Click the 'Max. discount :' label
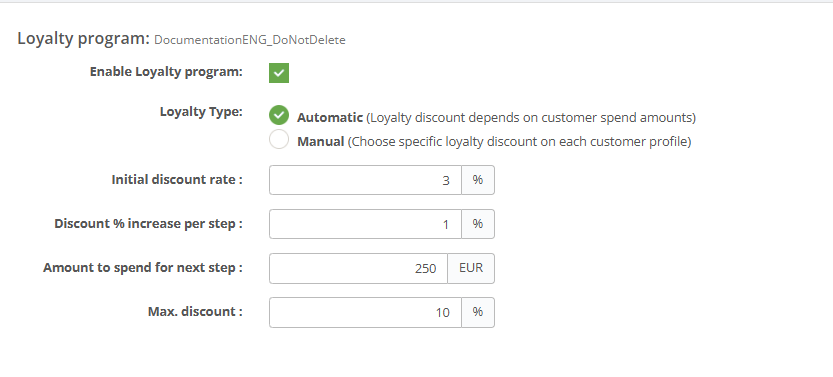 [x=195, y=311]
